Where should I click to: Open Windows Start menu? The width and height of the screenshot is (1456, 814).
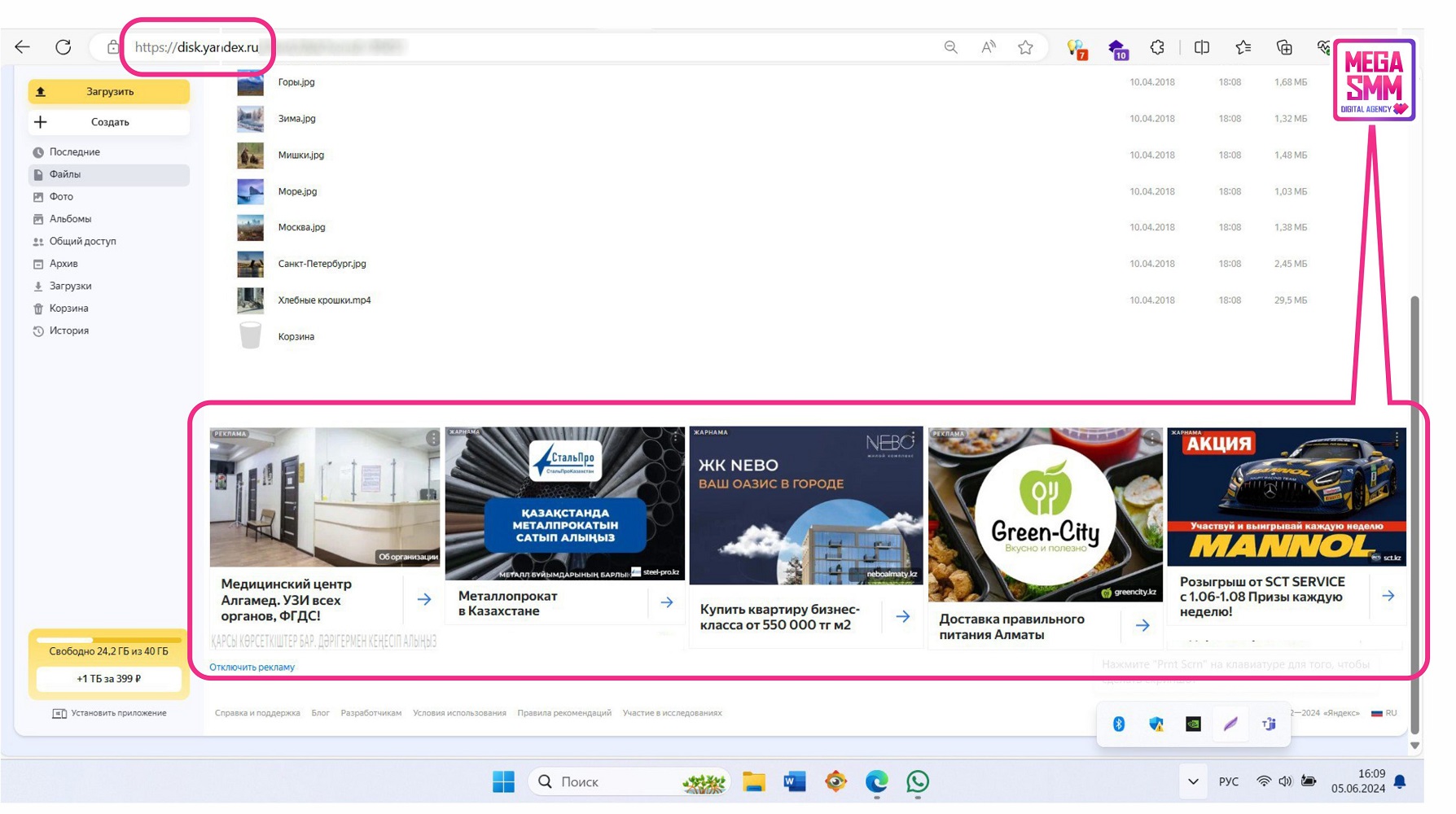pyautogui.click(x=503, y=782)
